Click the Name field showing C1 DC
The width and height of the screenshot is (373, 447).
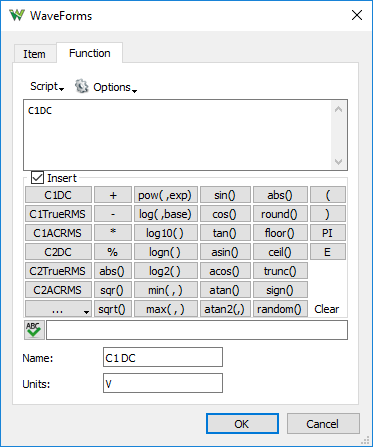(x=163, y=357)
